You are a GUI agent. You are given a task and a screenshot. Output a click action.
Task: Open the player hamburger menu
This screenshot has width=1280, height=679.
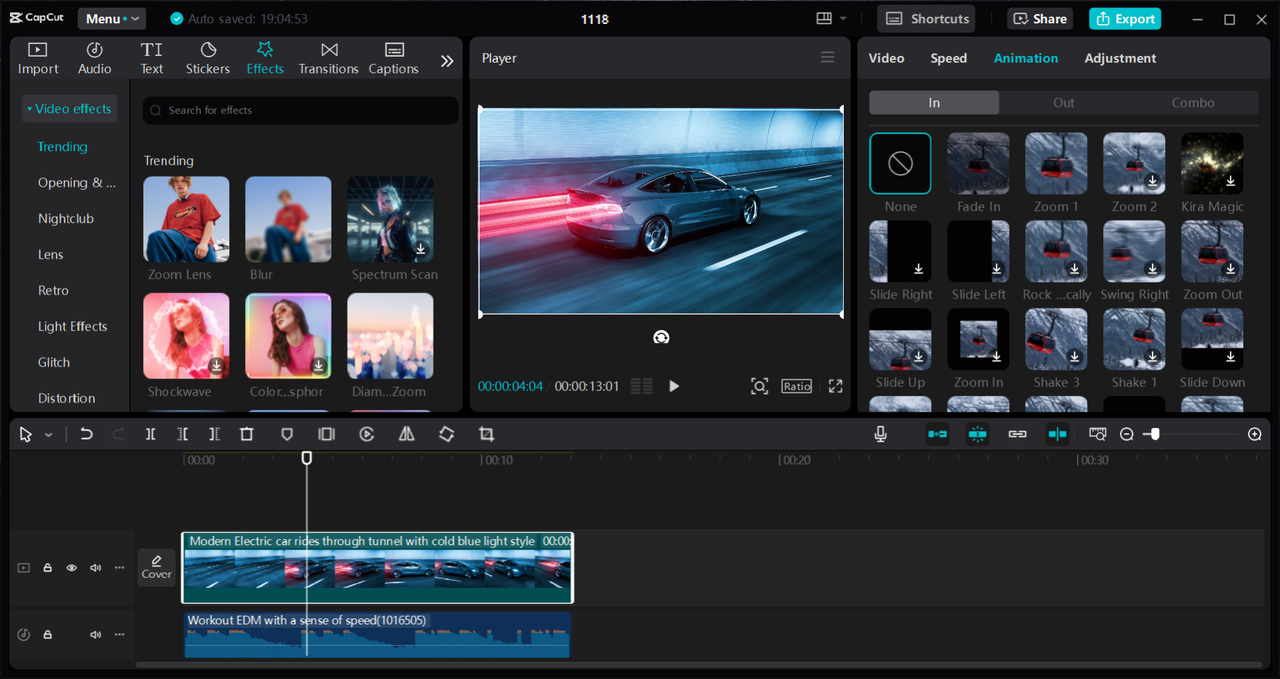point(828,58)
